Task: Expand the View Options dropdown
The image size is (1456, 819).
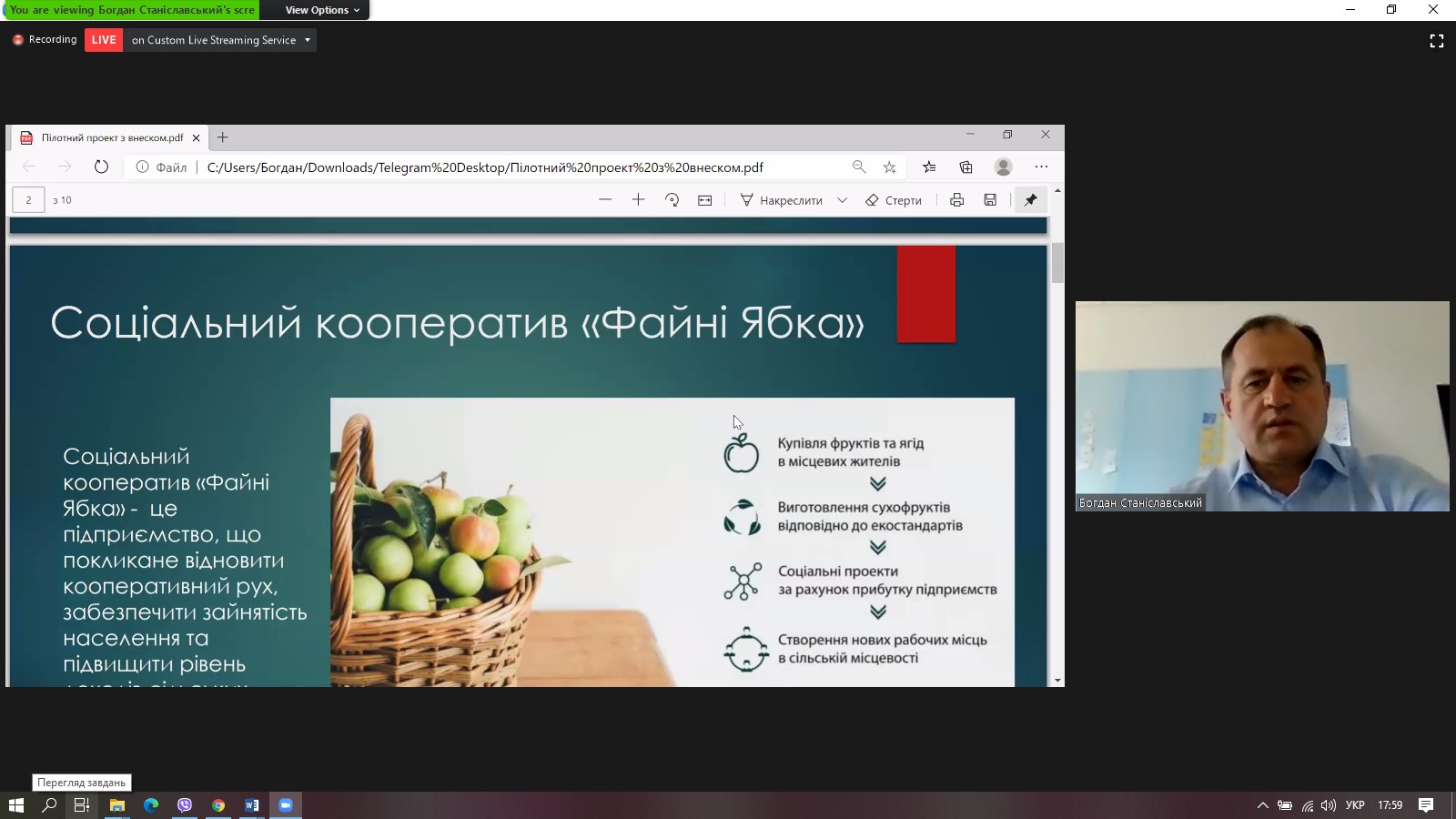Action: pos(322,10)
